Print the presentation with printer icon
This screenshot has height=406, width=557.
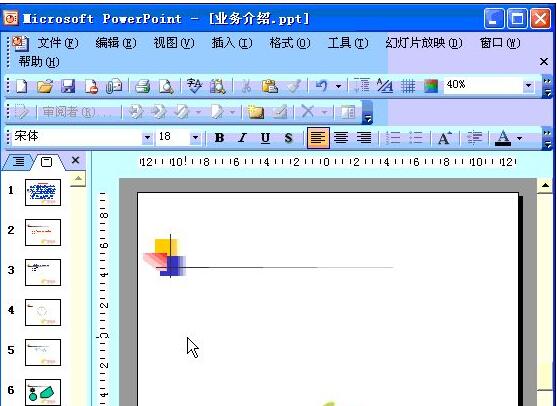click(142, 86)
